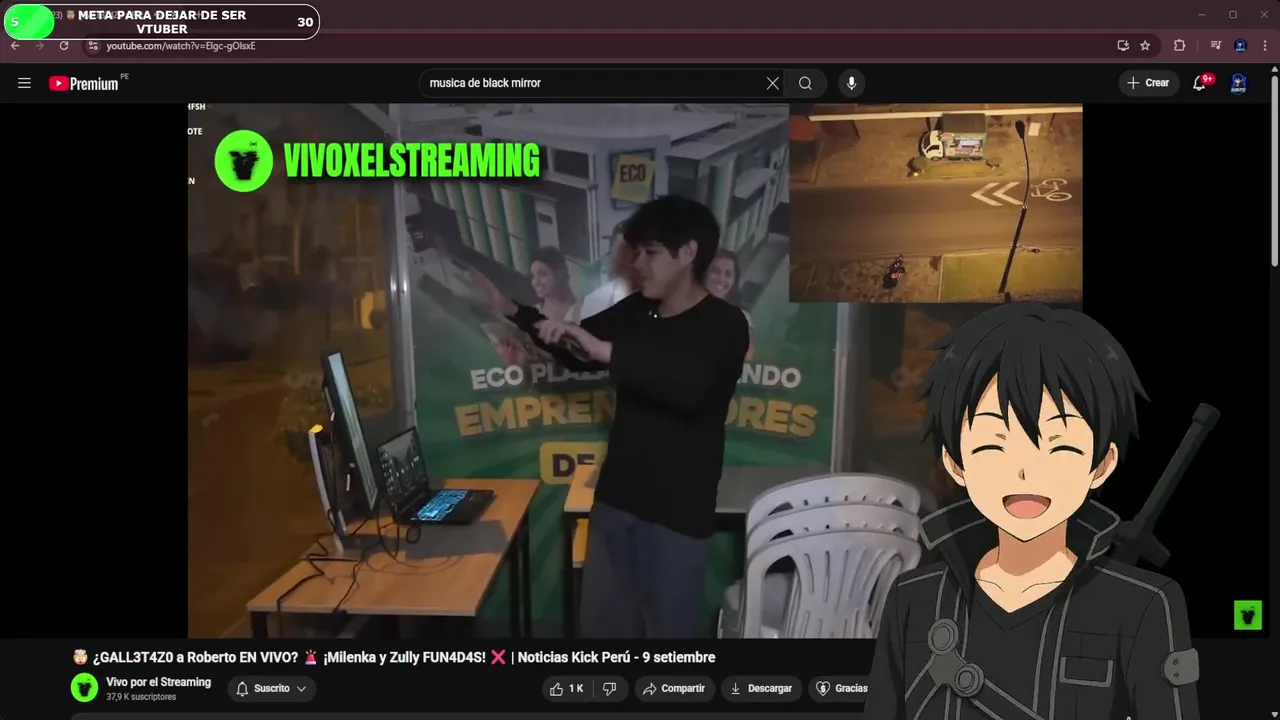Image resolution: width=1280 pixels, height=720 pixels.
Task: Open the browser extensions puzzle icon
Action: click(x=1179, y=46)
